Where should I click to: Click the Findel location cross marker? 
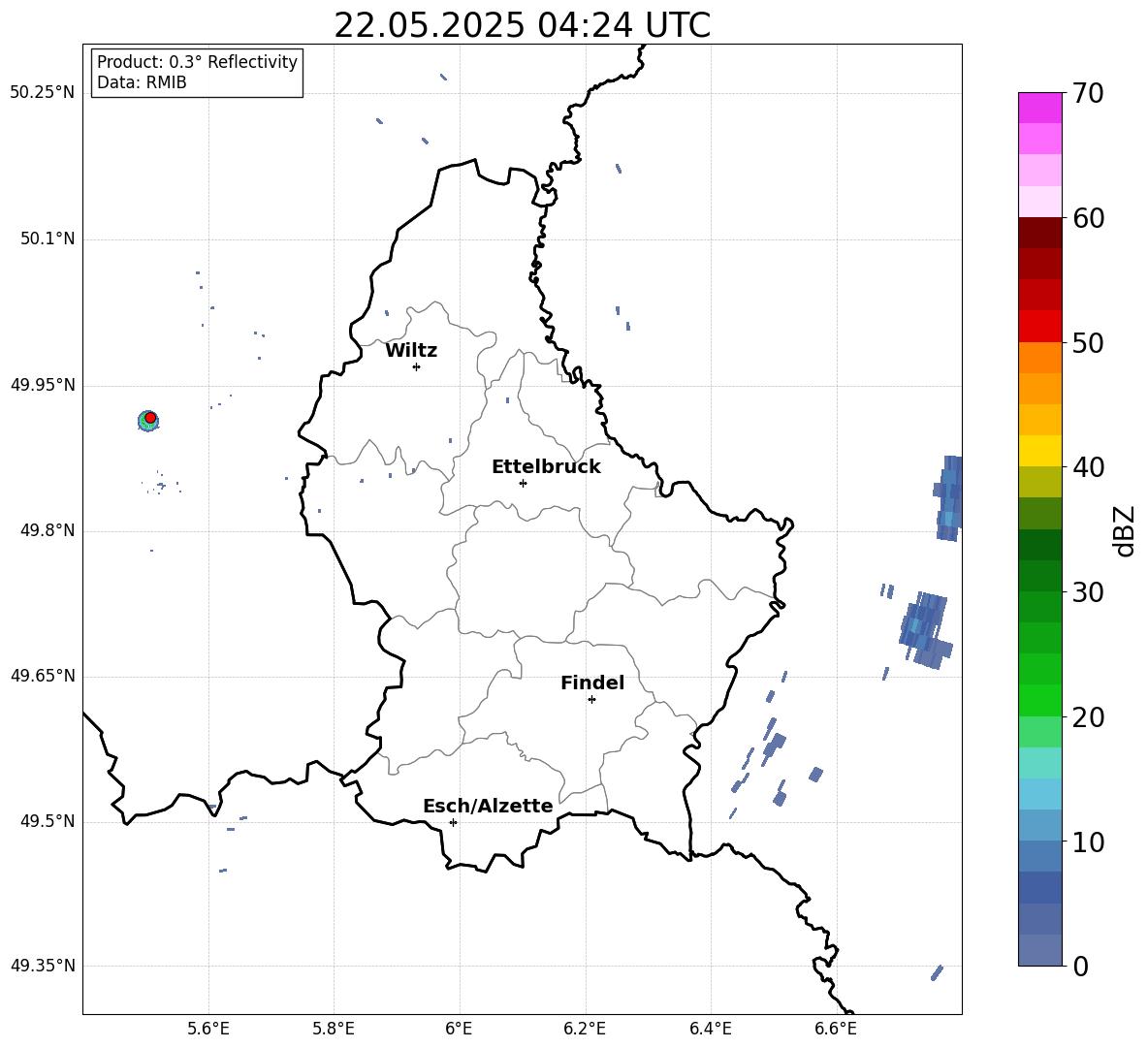pos(591,700)
